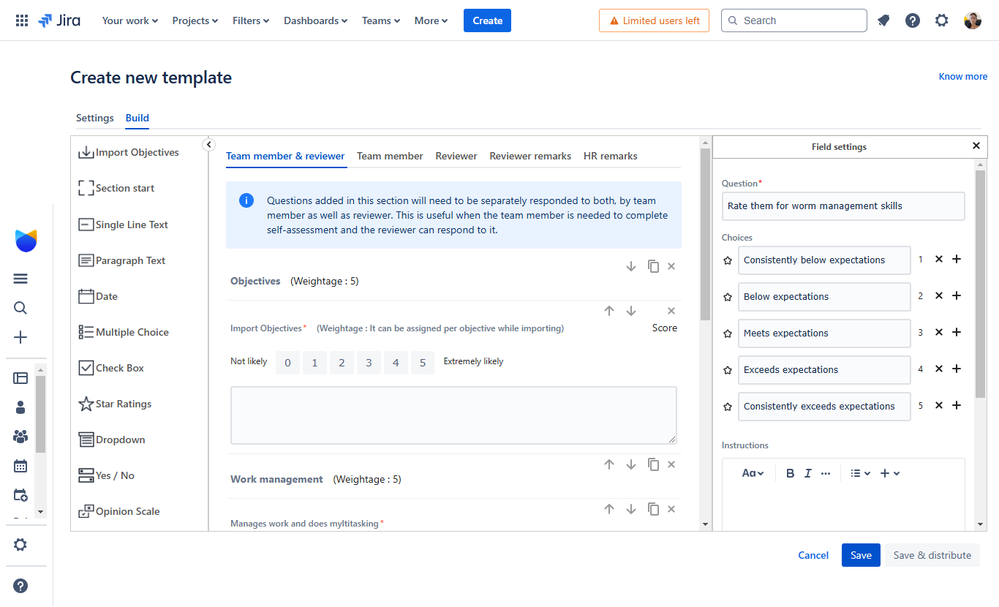
Task: Expand the More menu
Action: 431,20
